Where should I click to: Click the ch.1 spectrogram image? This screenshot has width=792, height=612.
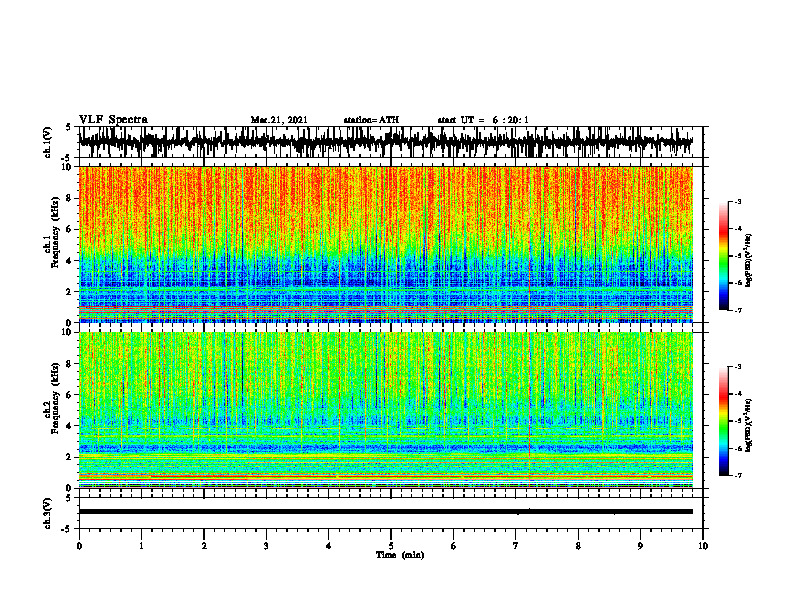coord(385,244)
